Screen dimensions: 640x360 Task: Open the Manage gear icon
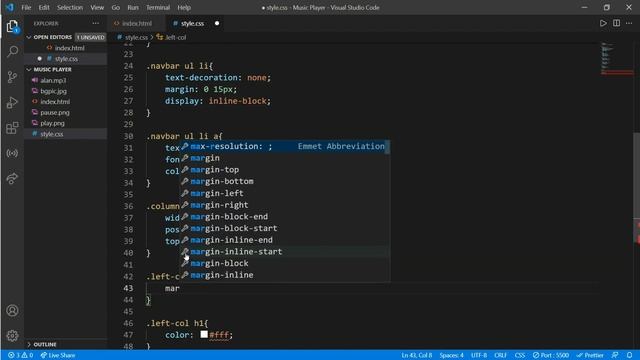pos(12,336)
